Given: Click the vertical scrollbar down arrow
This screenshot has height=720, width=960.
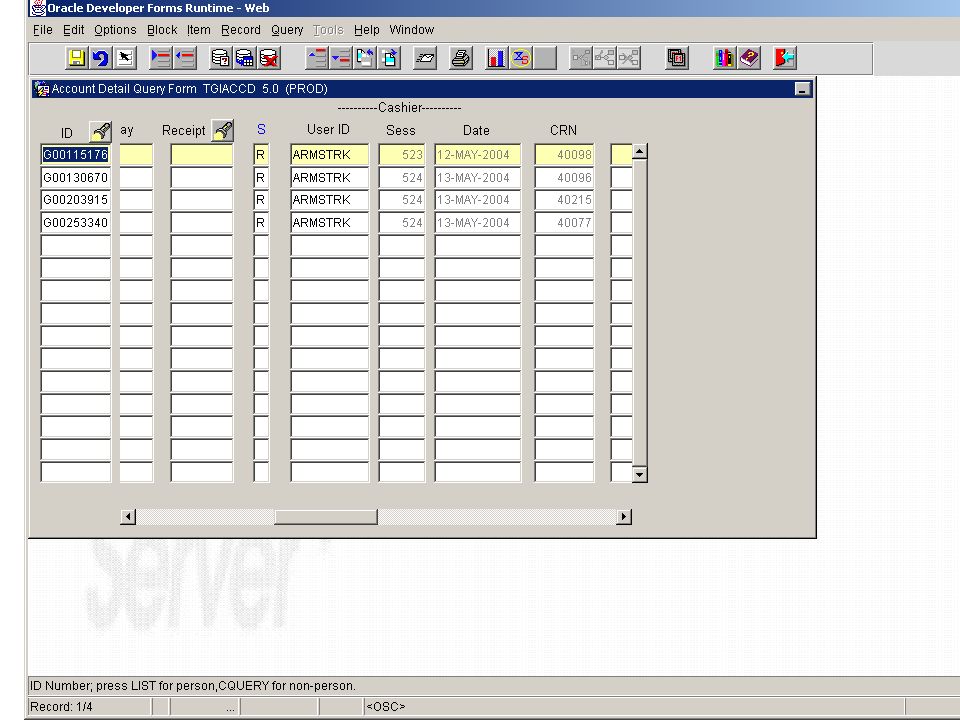Looking at the screenshot, I should (x=640, y=474).
